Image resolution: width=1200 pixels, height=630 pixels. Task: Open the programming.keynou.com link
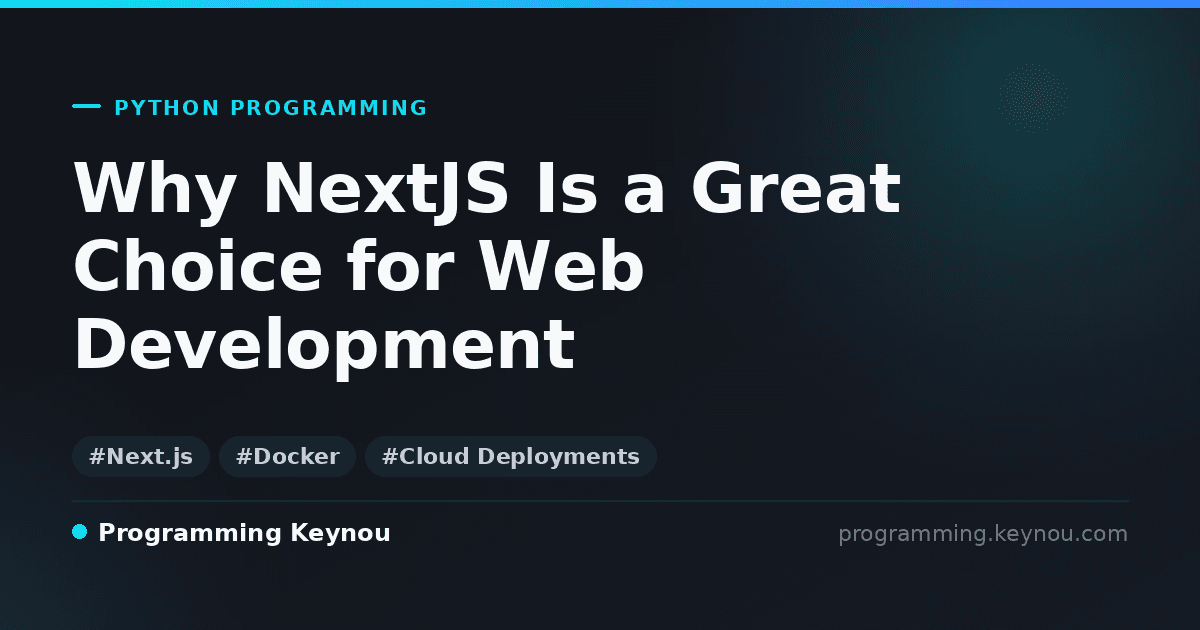pyautogui.click(x=983, y=534)
